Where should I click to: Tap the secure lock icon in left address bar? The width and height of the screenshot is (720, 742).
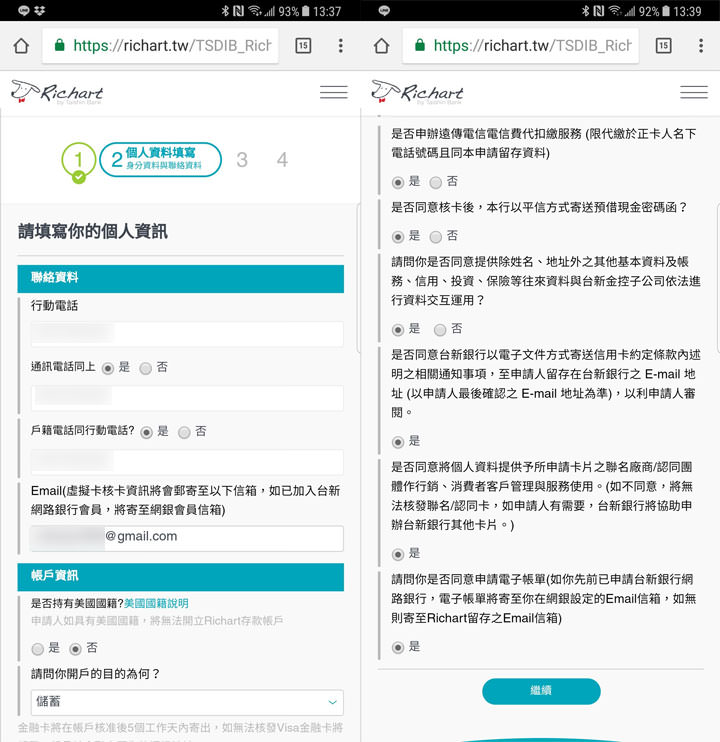[60, 45]
